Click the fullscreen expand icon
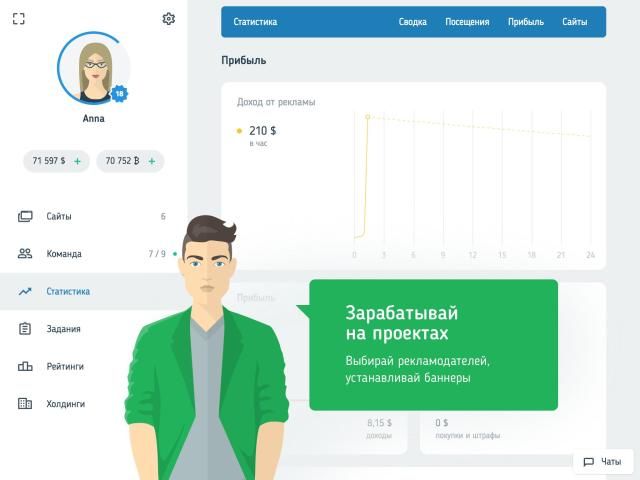This screenshot has width=640, height=480. point(18,19)
